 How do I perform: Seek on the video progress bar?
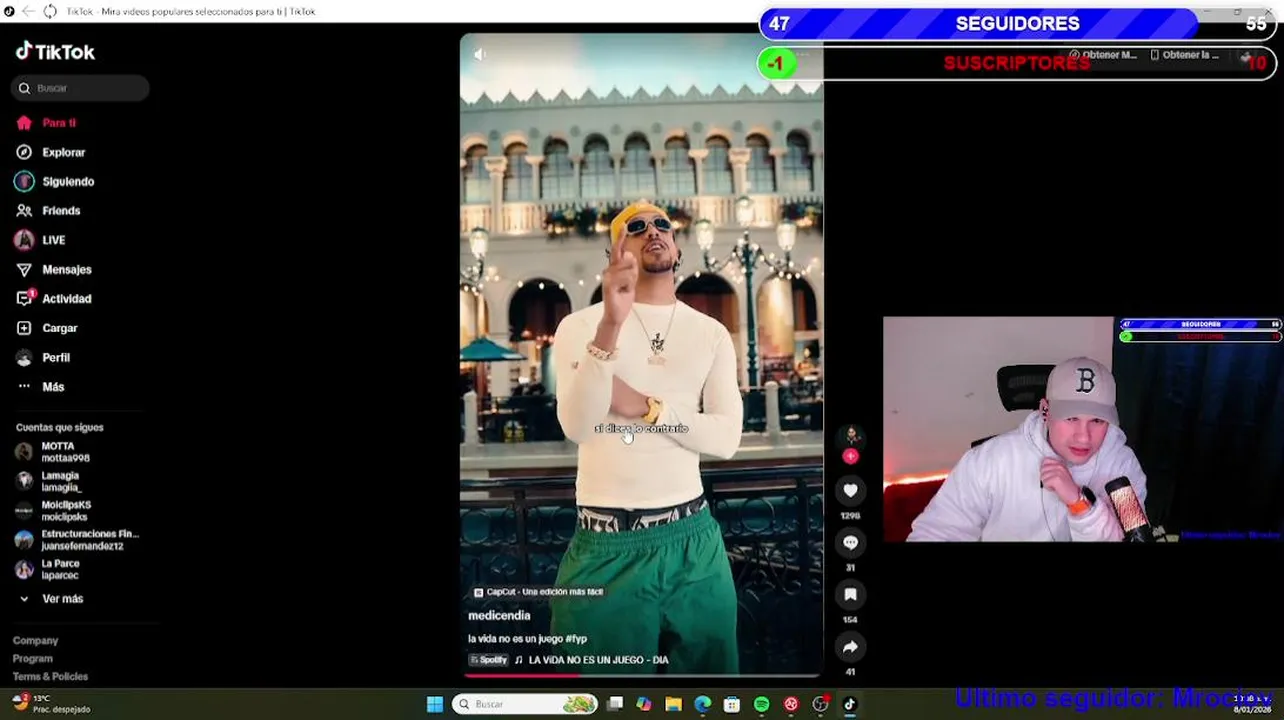[641, 675]
